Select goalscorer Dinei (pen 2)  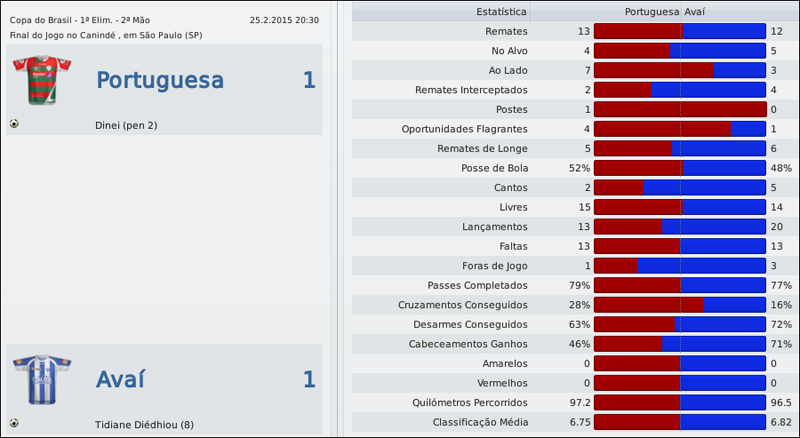coord(126,125)
